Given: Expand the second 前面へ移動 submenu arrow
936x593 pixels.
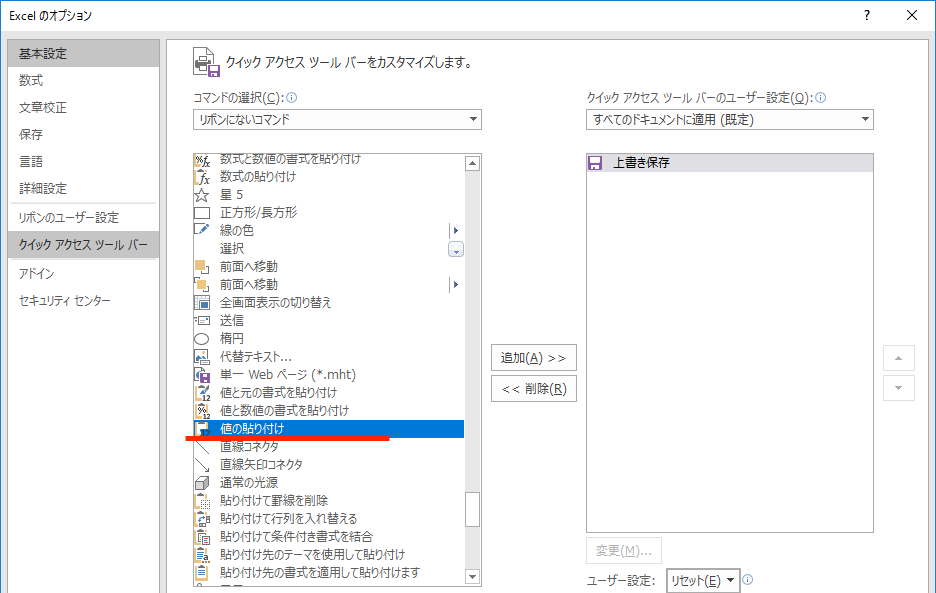Looking at the screenshot, I should 456,285.
